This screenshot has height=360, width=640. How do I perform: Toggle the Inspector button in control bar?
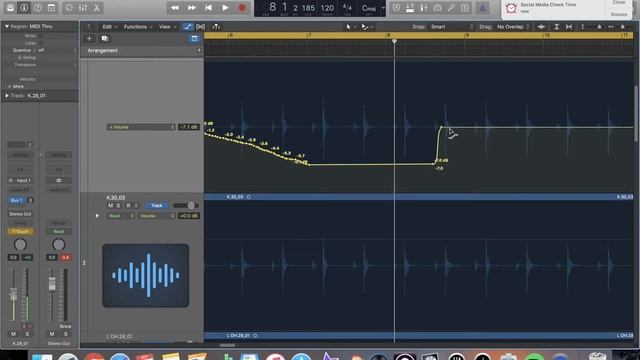(x=24, y=7)
